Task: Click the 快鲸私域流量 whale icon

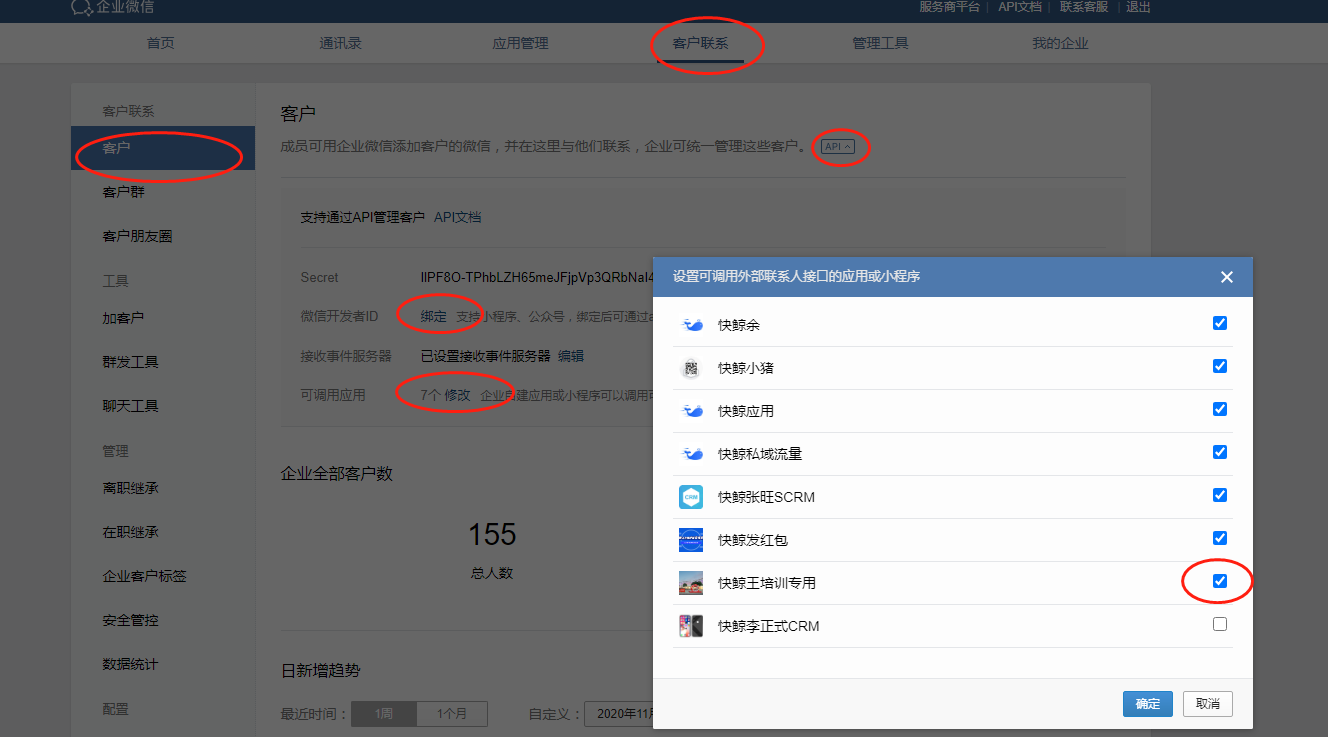Action: tap(691, 454)
